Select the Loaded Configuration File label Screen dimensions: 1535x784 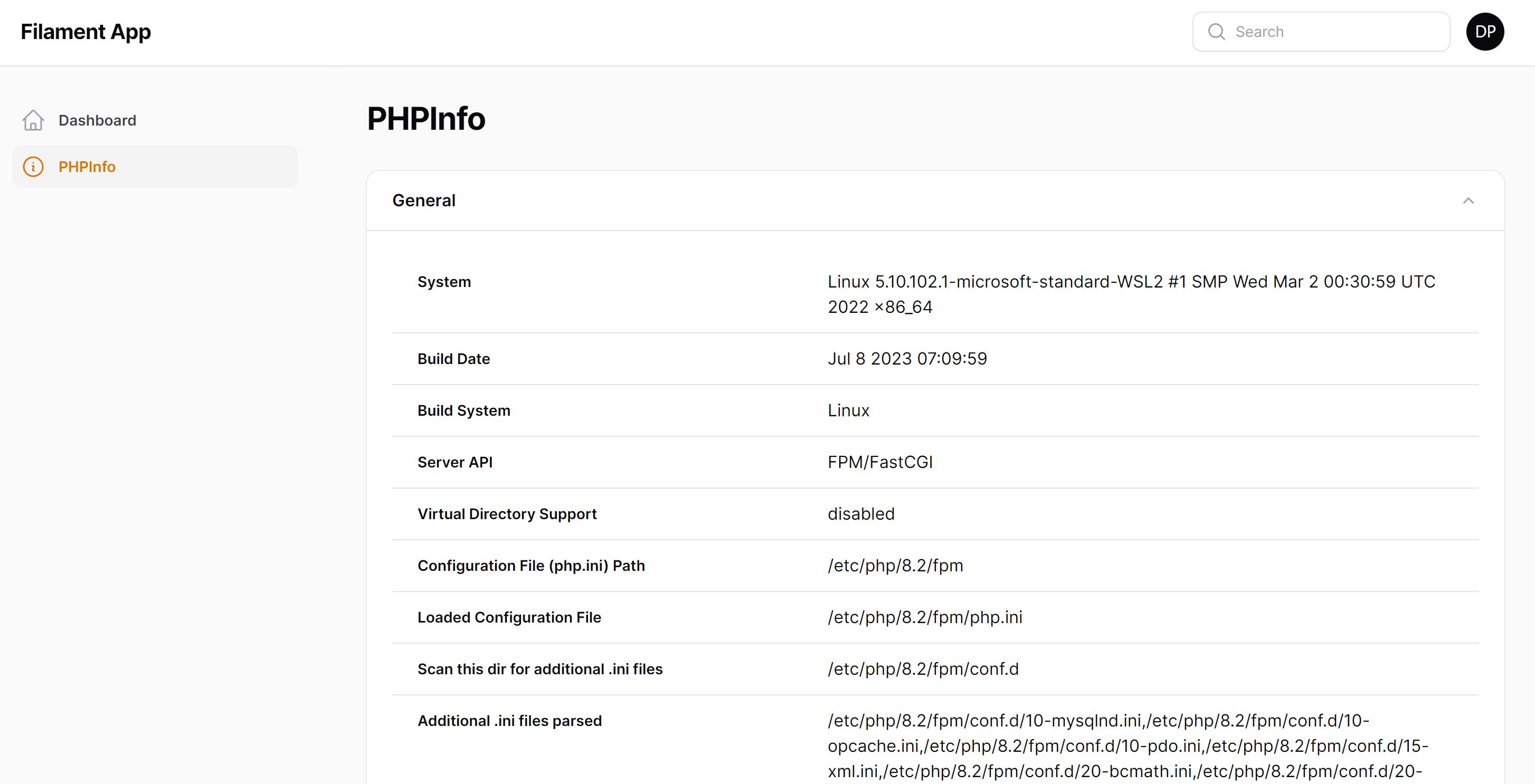[509, 618]
